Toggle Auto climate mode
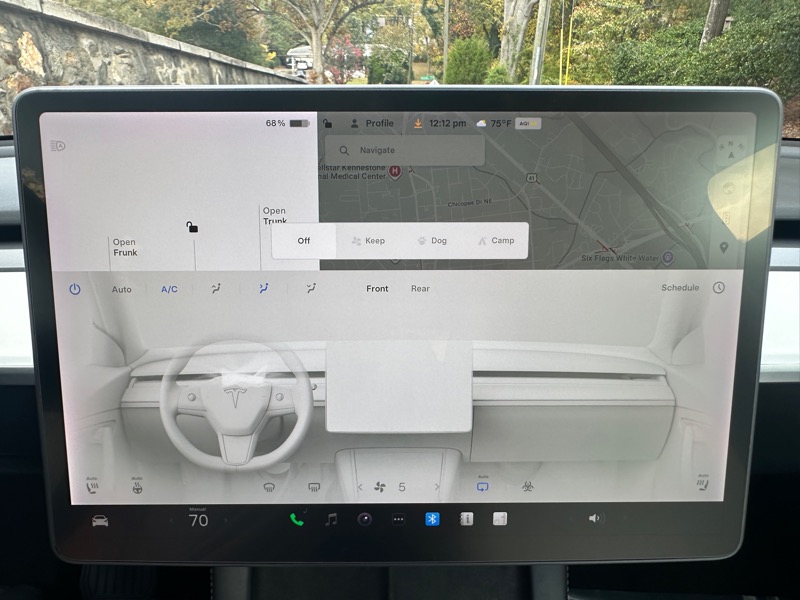This screenshot has width=800, height=600. [121, 289]
